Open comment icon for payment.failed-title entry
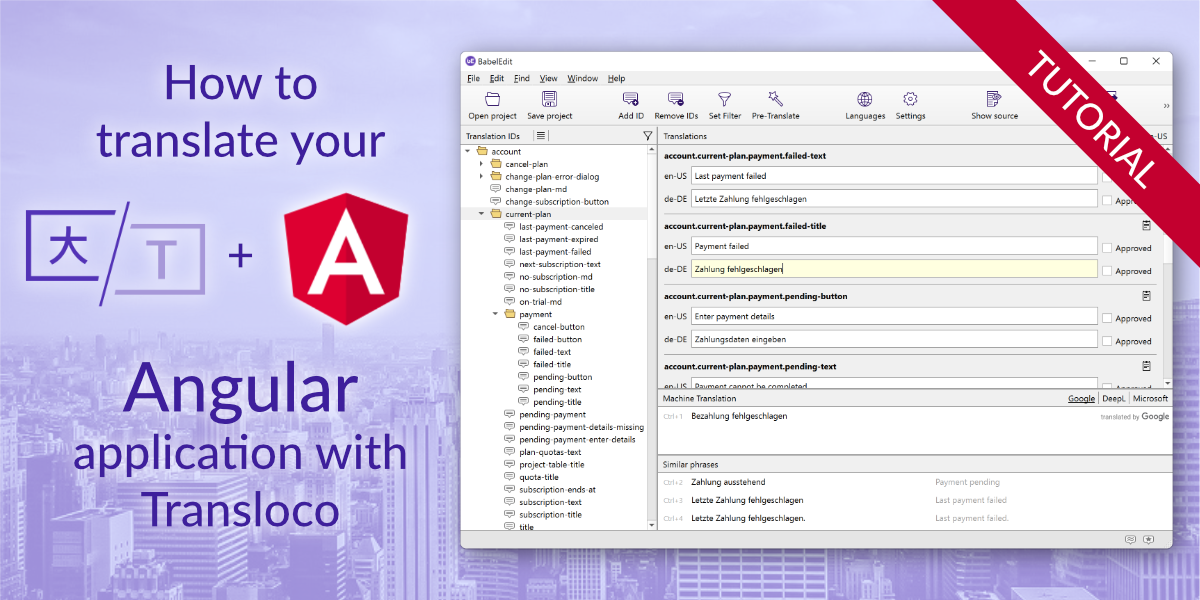The image size is (1200, 600). pos(1146,226)
